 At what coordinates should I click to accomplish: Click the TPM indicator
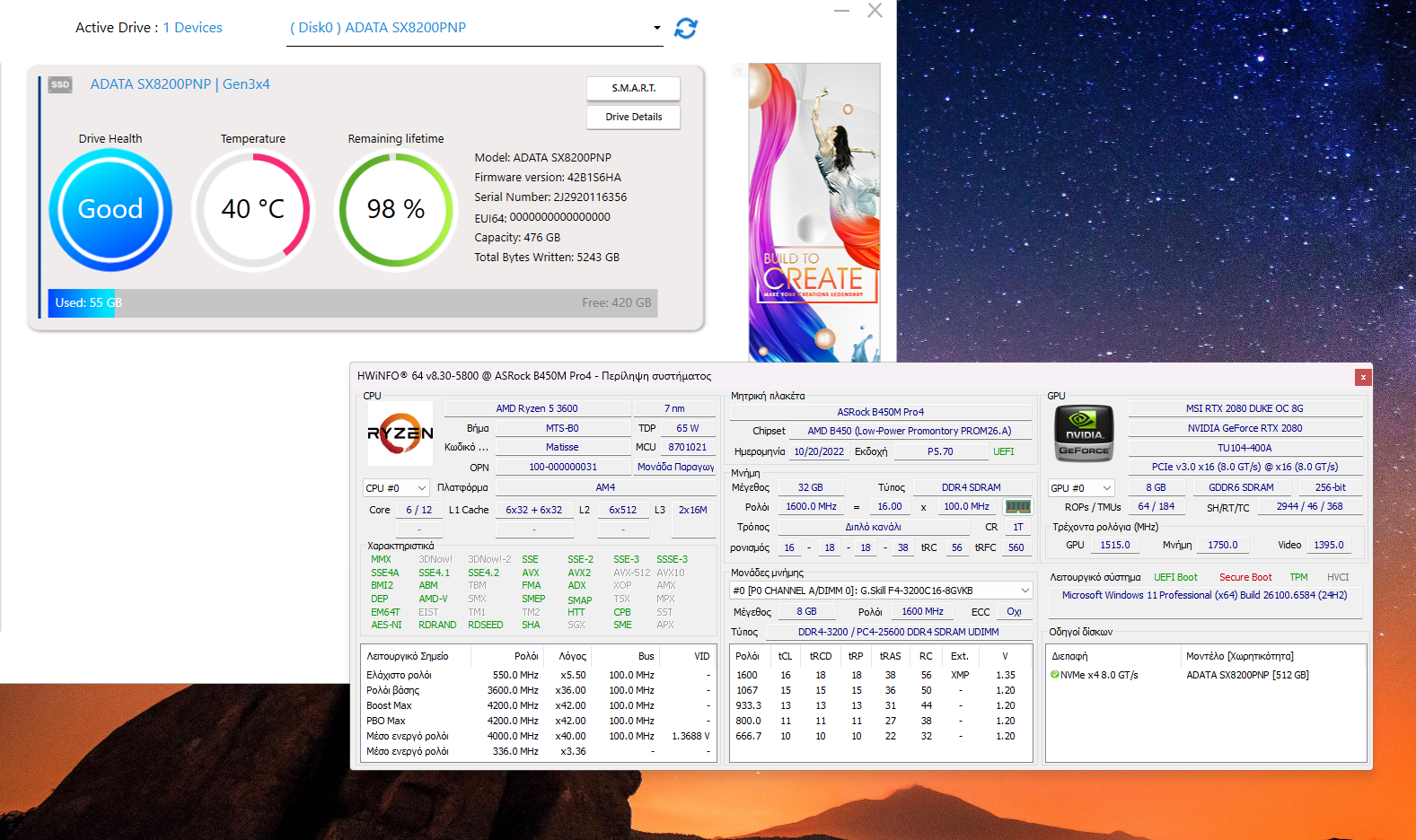click(x=1298, y=577)
